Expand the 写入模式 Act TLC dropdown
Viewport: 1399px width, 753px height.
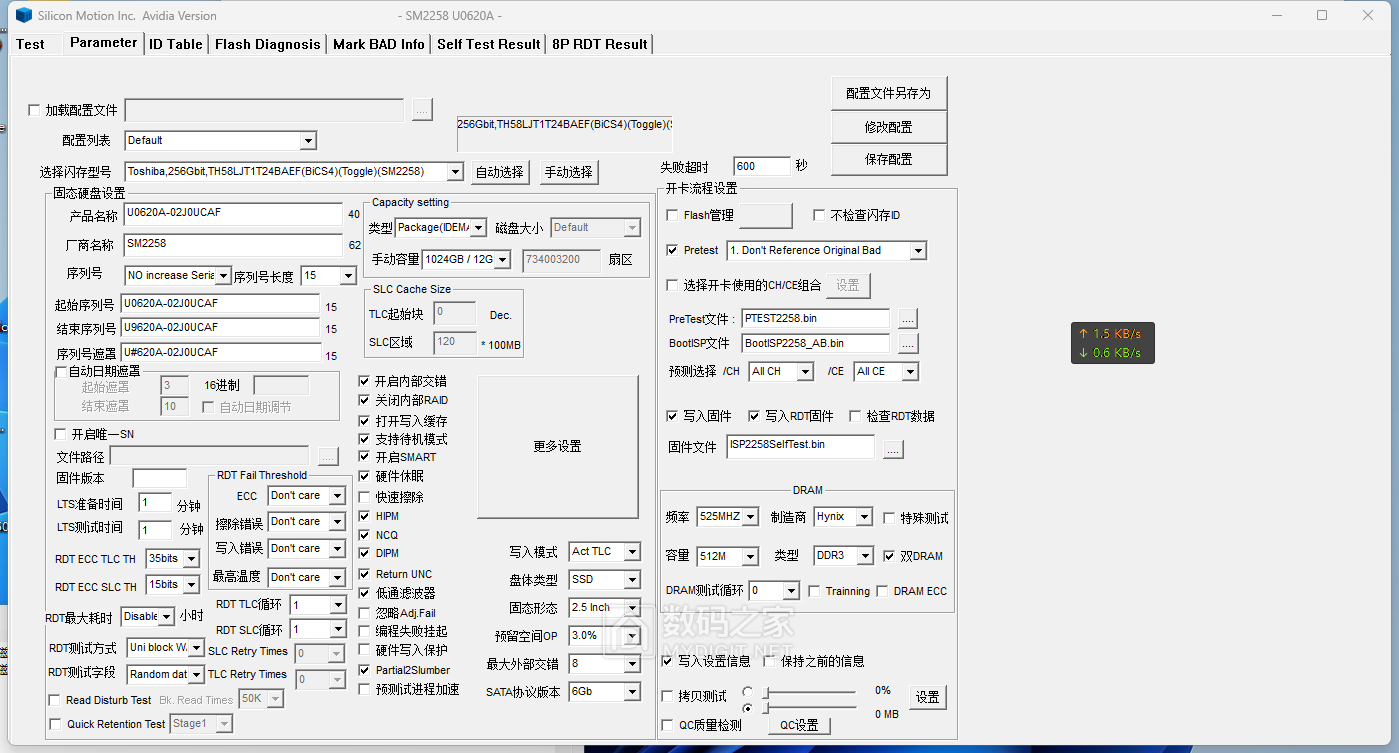pyautogui.click(x=631, y=552)
